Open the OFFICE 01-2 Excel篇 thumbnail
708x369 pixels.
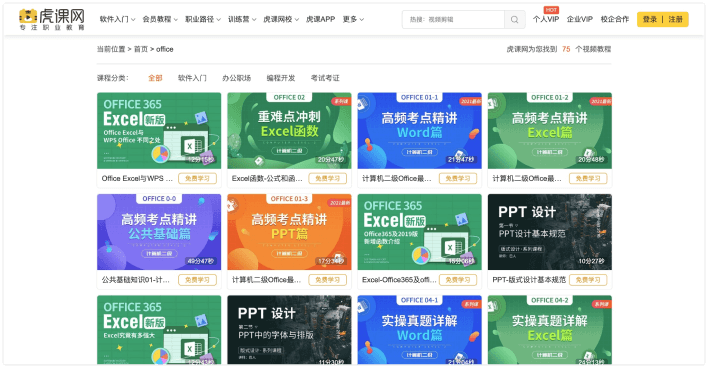(550, 131)
